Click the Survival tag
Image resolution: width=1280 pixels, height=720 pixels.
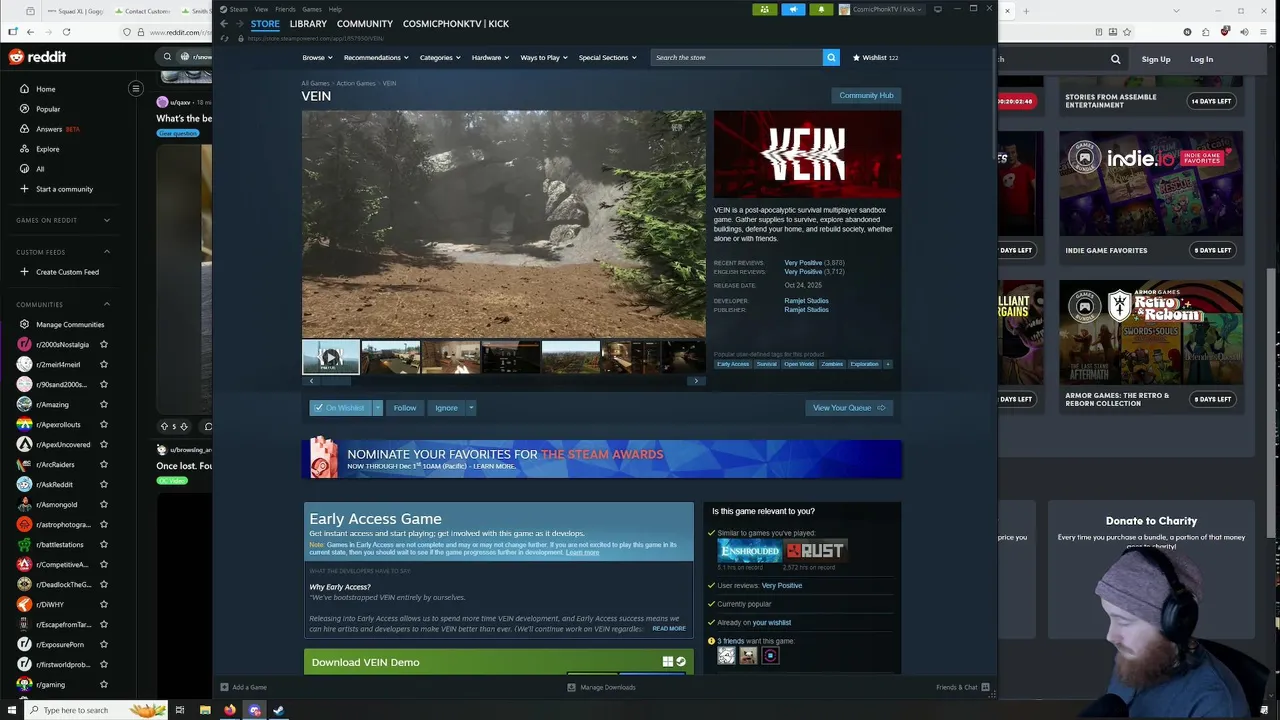tap(766, 364)
